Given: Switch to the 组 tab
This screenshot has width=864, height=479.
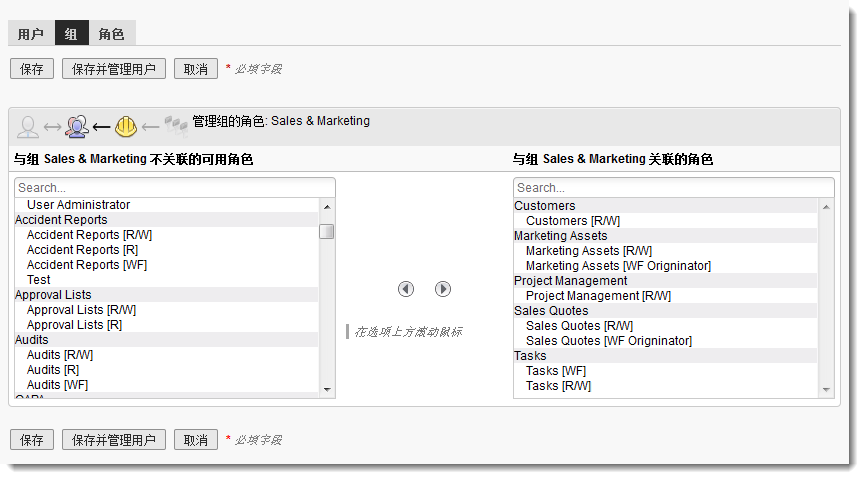Looking at the screenshot, I should click(71, 34).
